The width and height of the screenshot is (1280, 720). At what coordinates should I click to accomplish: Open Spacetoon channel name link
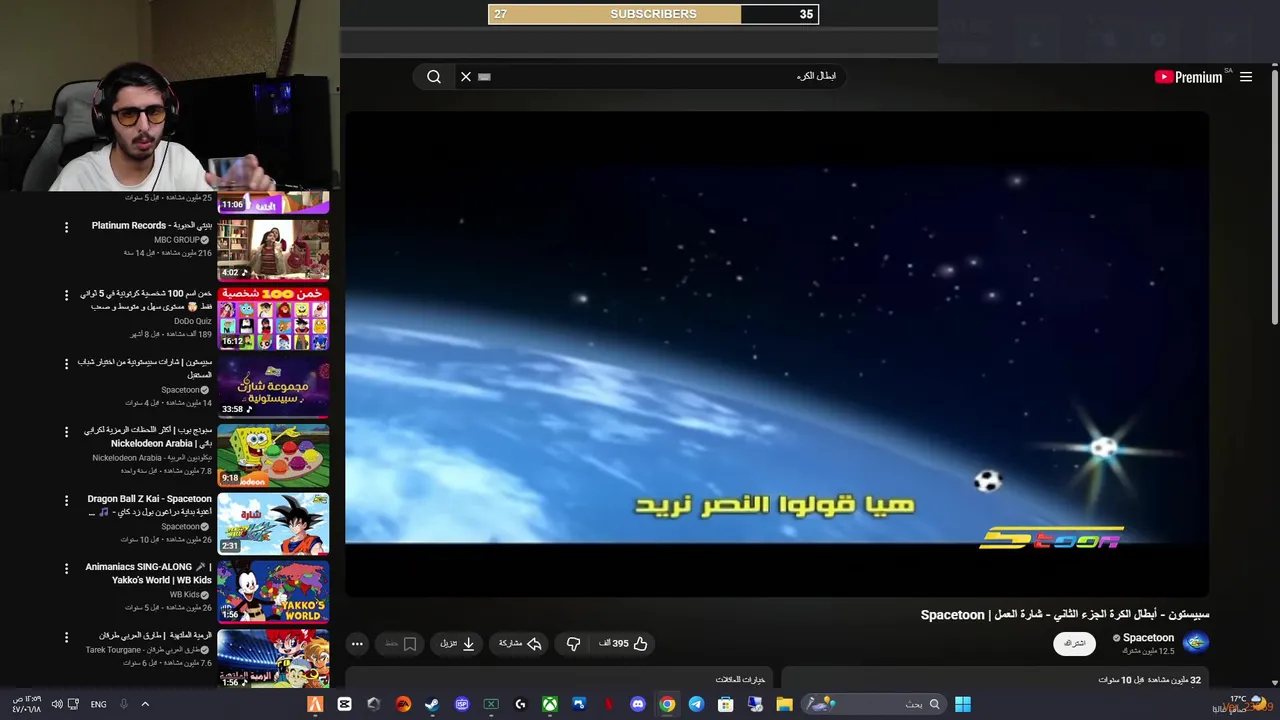point(1148,638)
